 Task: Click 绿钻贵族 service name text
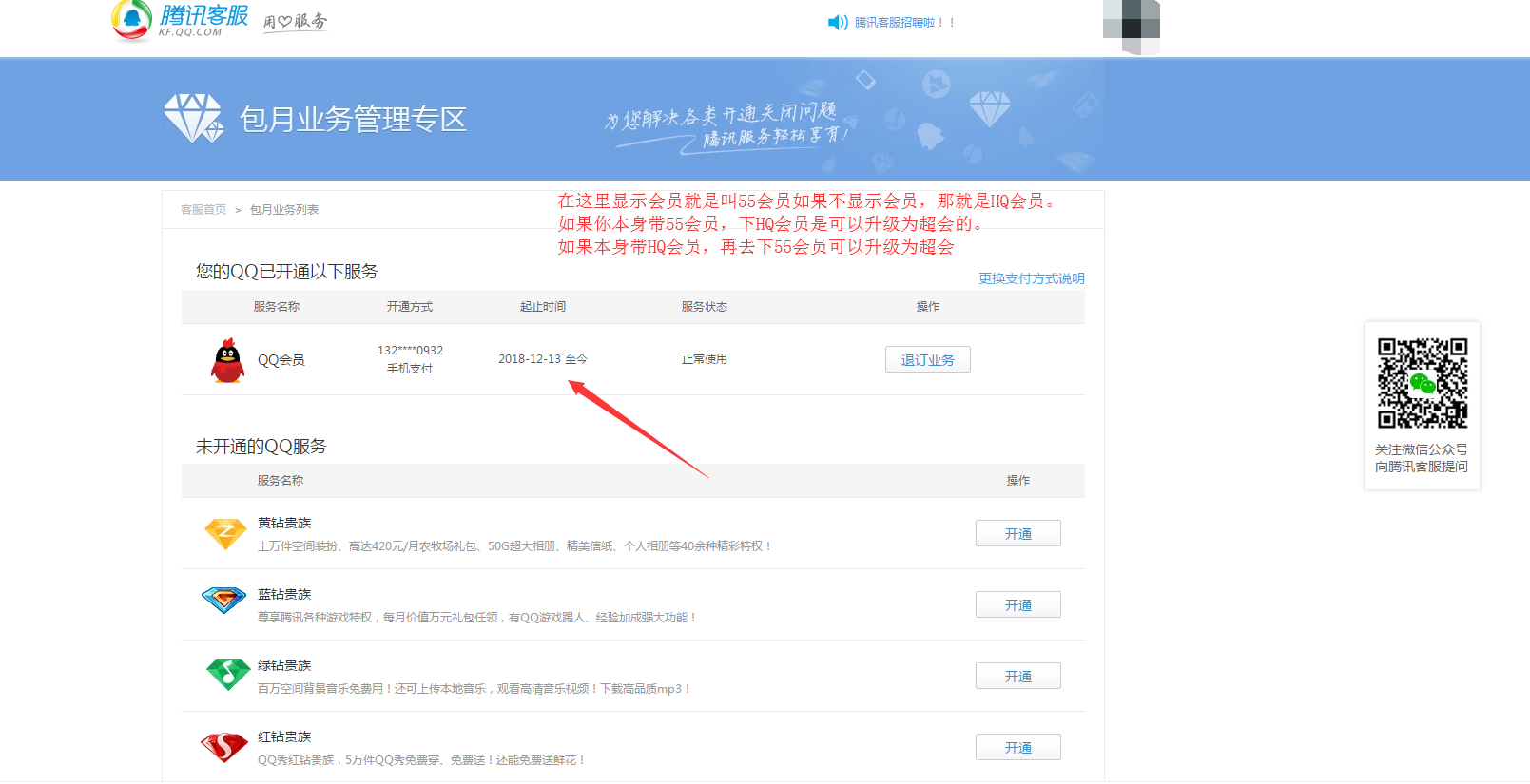284,666
